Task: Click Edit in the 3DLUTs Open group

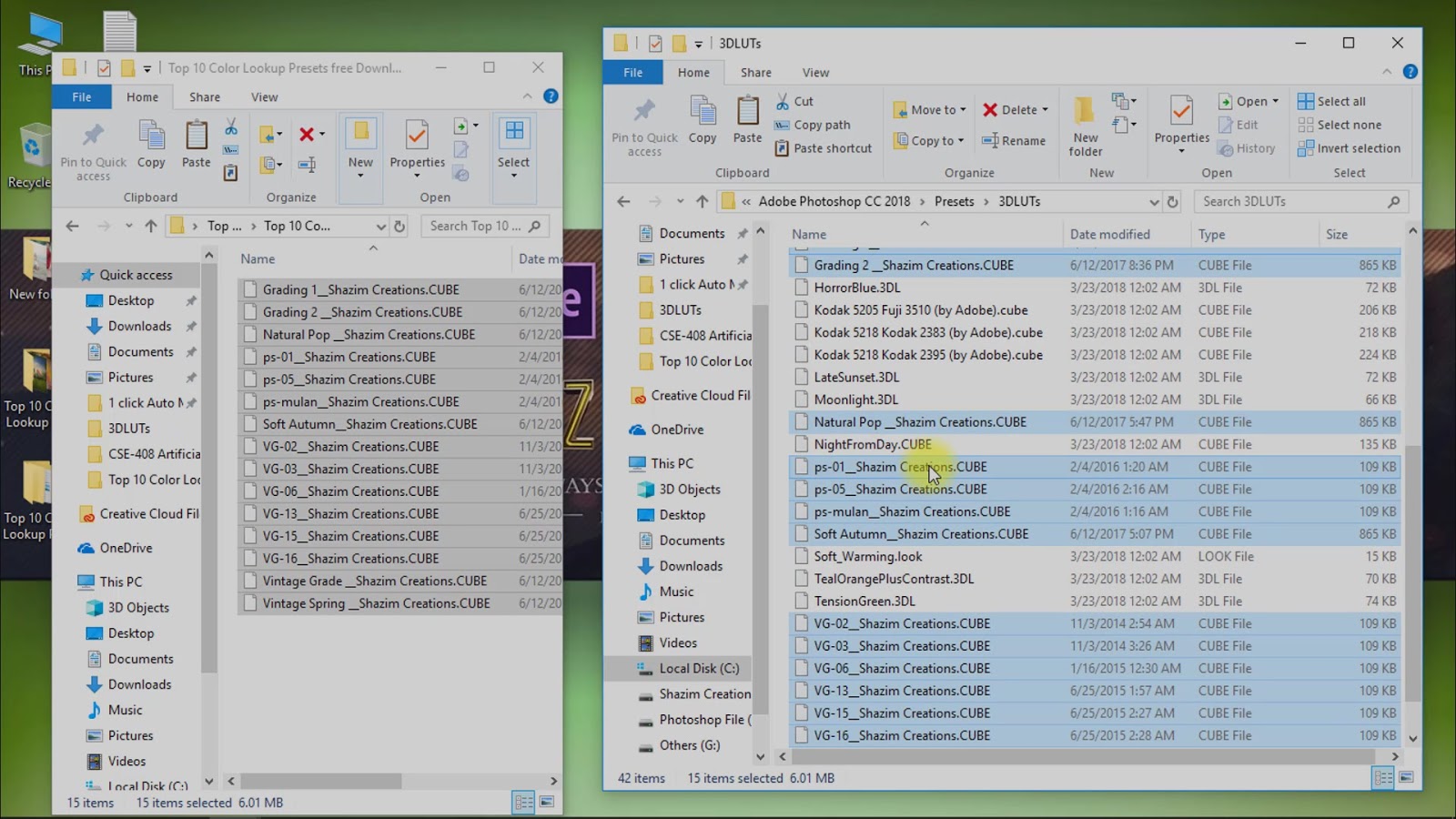Action: tap(1238, 125)
